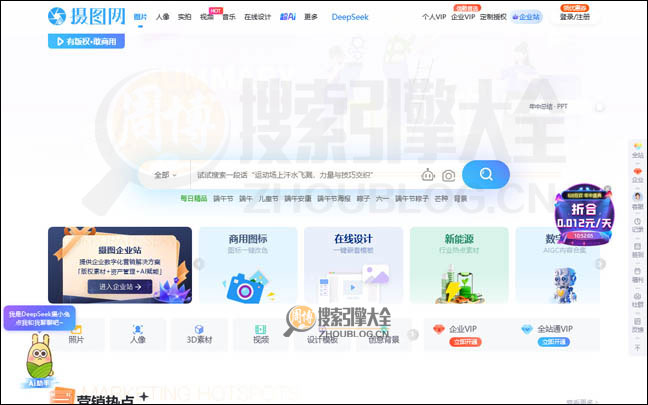Click the 端午安康 keyword

[298, 199]
